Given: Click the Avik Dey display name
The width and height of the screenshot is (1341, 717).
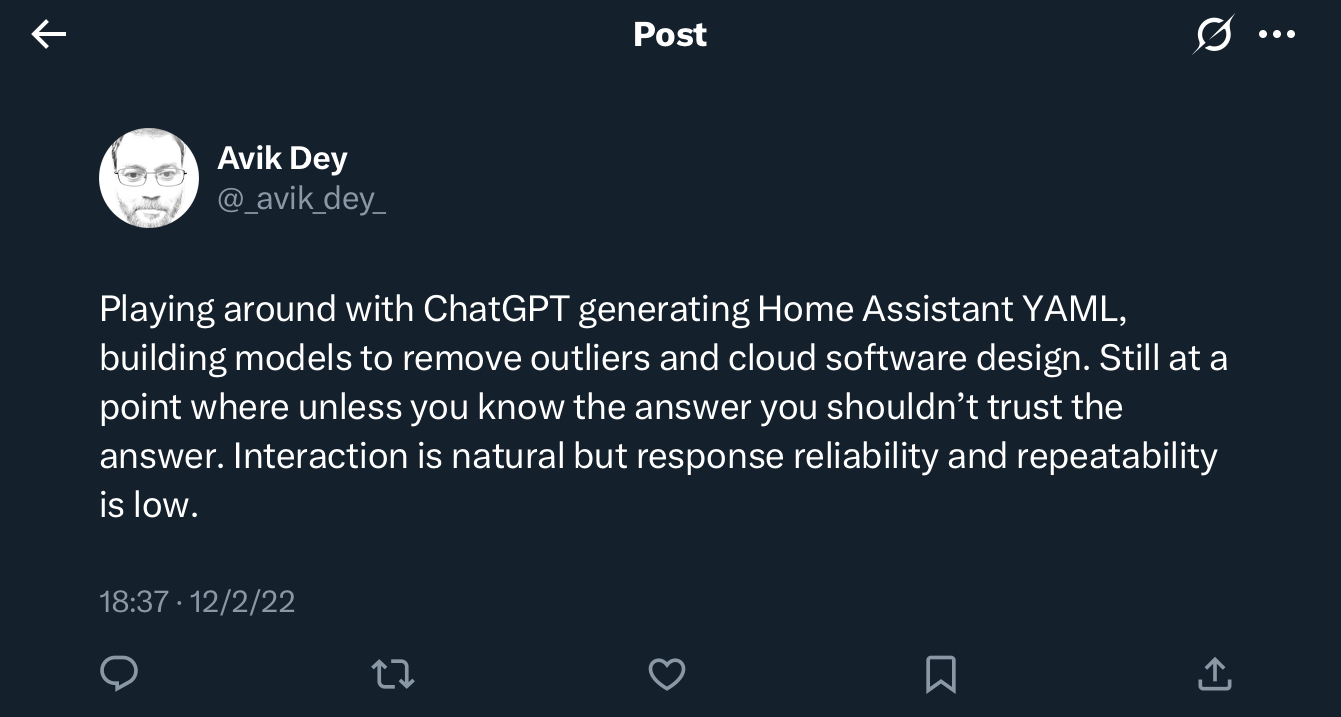Looking at the screenshot, I should coord(282,158).
